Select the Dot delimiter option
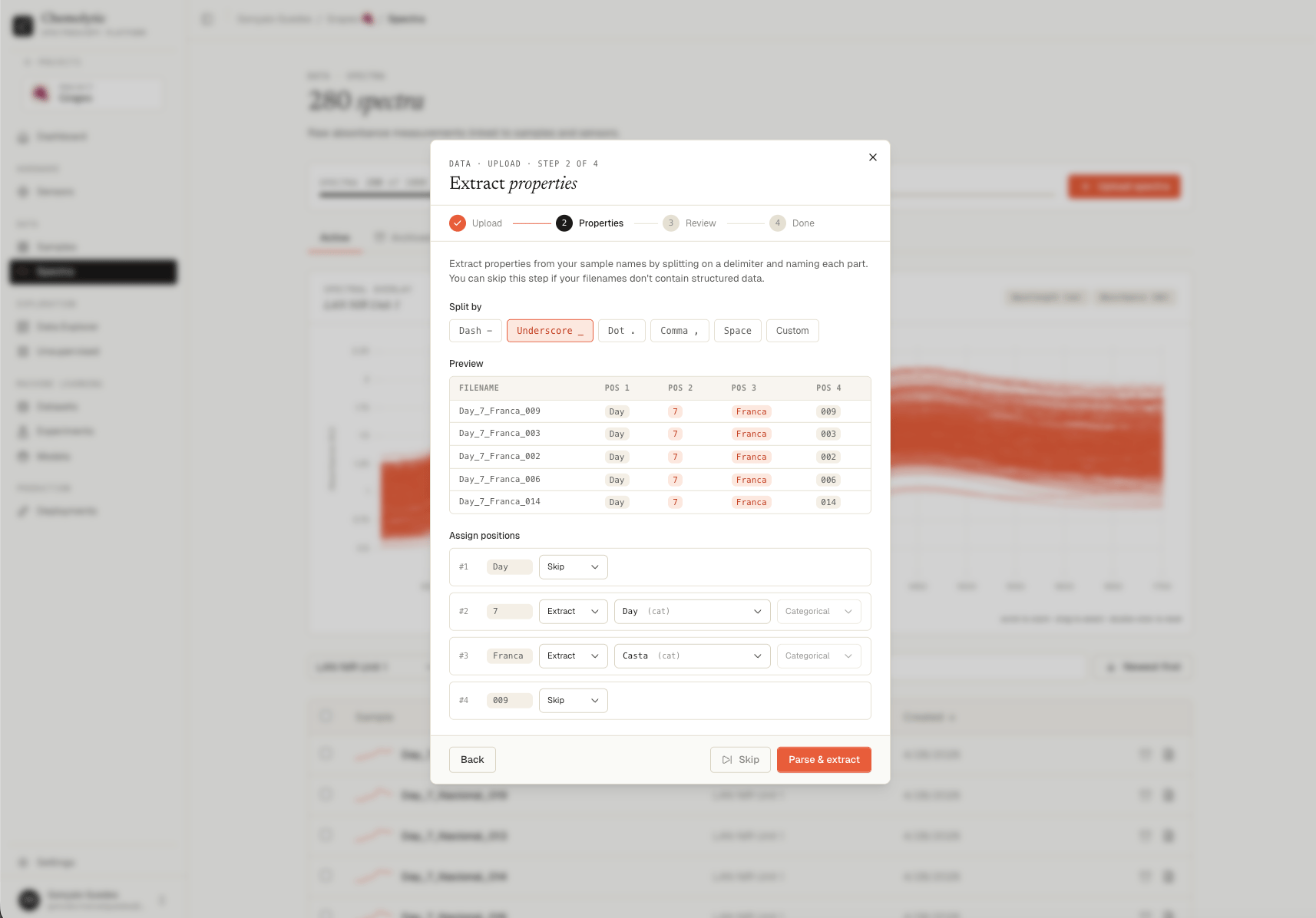 pos(622,331)
